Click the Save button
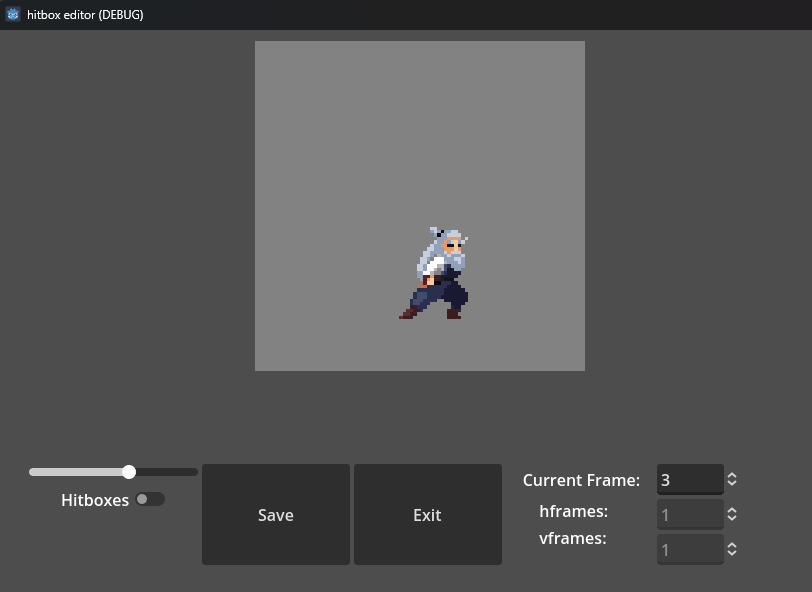The height and width of the screenshot is (592, 812). 276,514
